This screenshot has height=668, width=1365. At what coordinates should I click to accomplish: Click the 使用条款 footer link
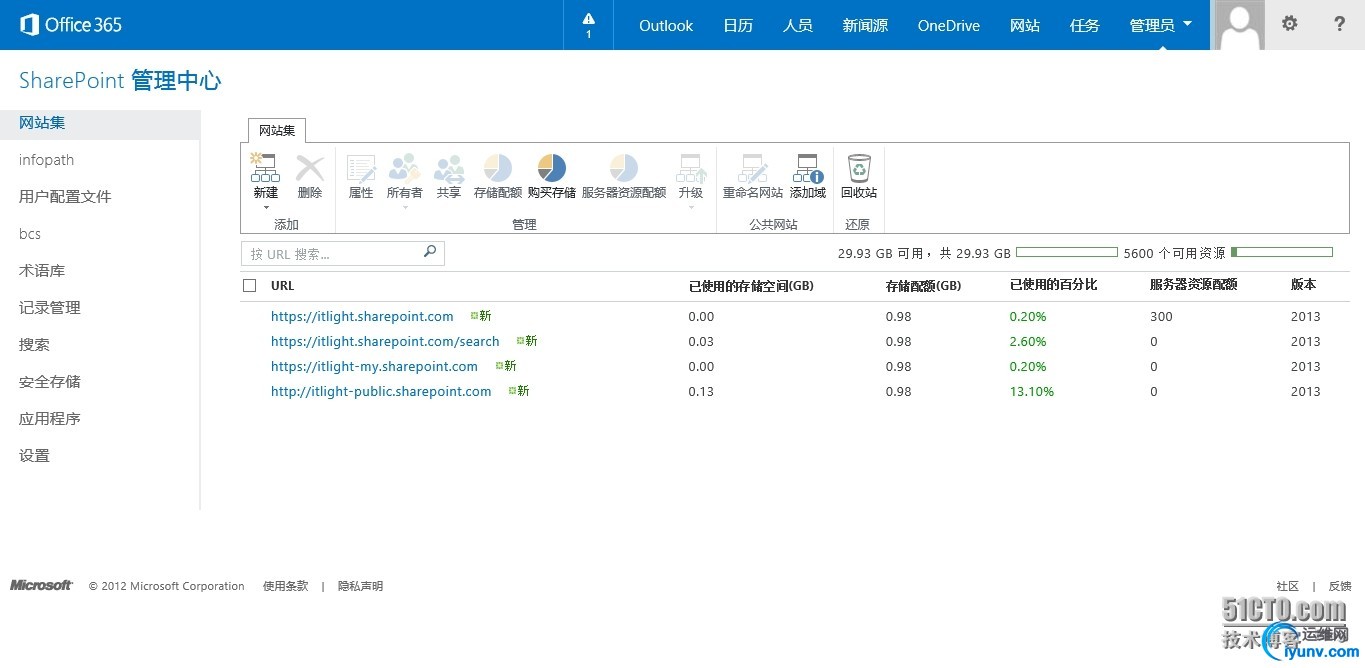(286, 586)
